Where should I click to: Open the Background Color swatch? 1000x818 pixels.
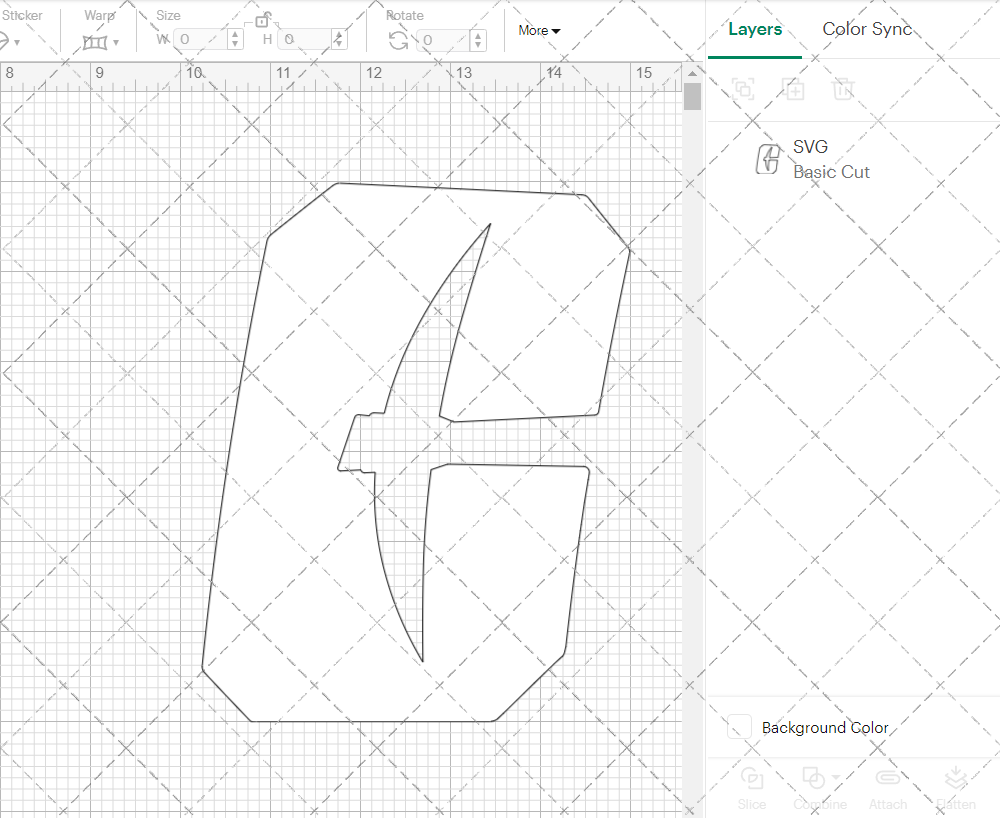[x=740, y=727]
